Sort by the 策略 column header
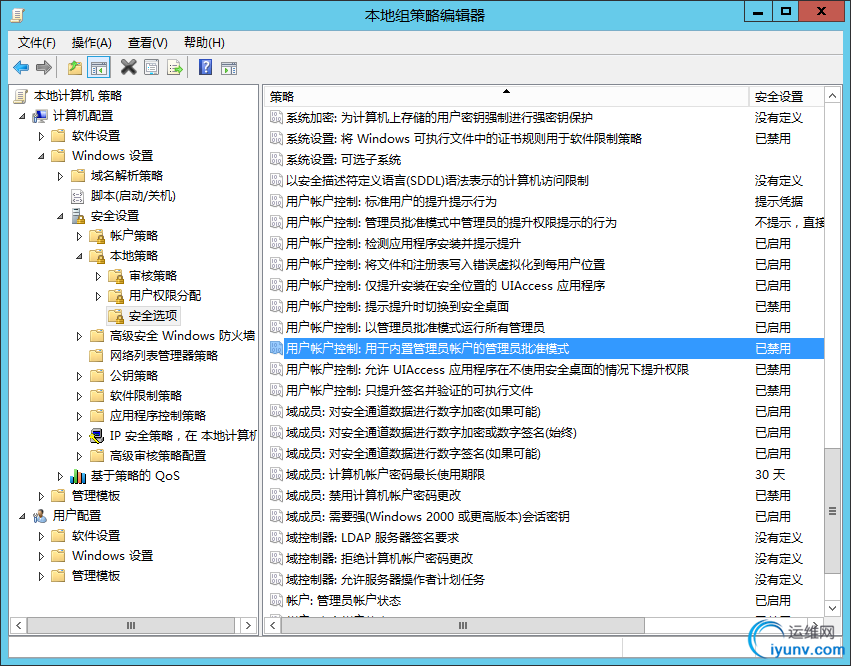 coord(506,97)
